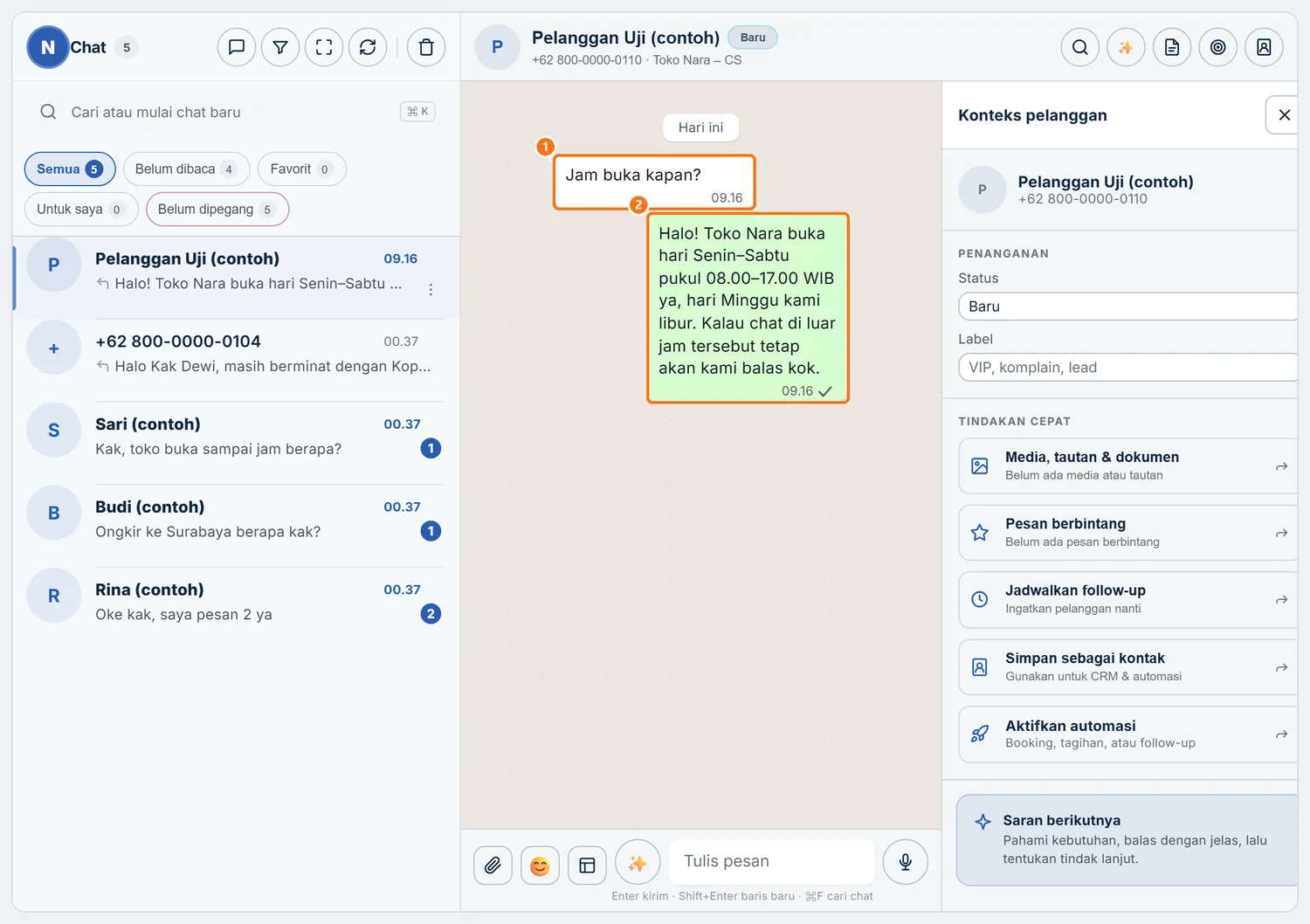This screenshot has height=924, width=1310.
Task: Click the AI sparkle icon in header
Action: click(x=1126, y=47)
